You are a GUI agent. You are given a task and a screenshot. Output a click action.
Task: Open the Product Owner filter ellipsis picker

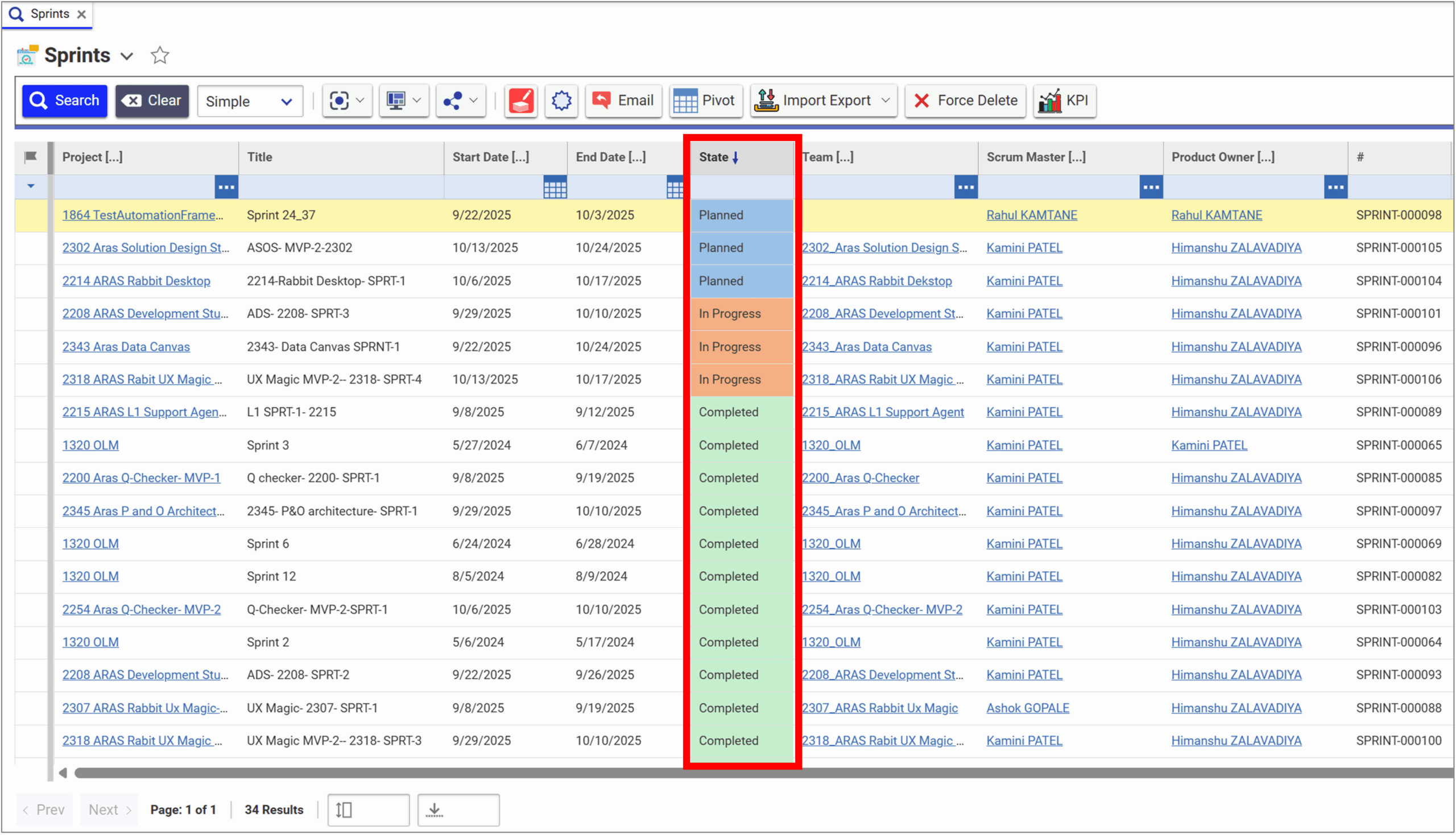tap(1335, 187)
